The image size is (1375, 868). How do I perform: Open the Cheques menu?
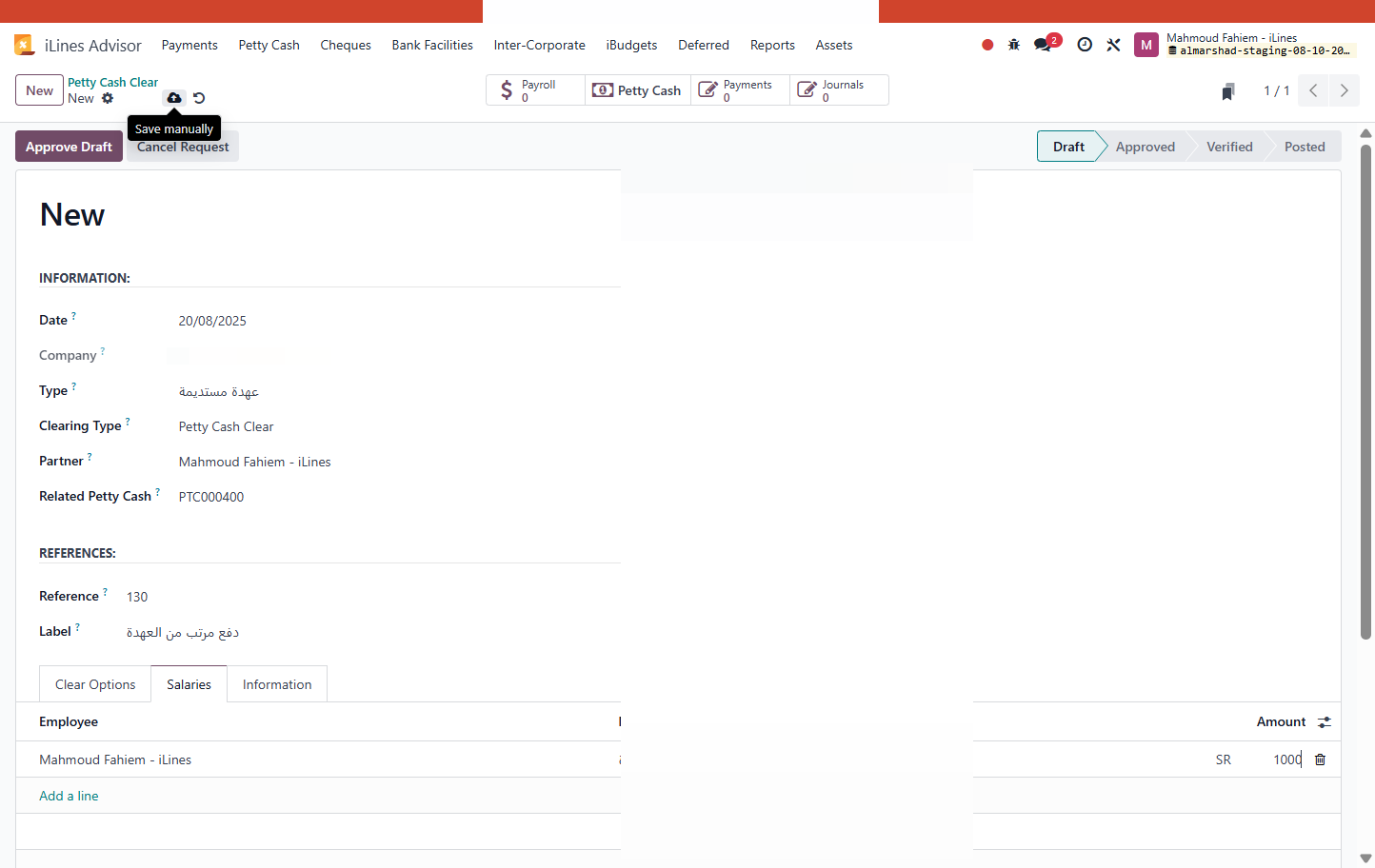click(x=346, y=45)
